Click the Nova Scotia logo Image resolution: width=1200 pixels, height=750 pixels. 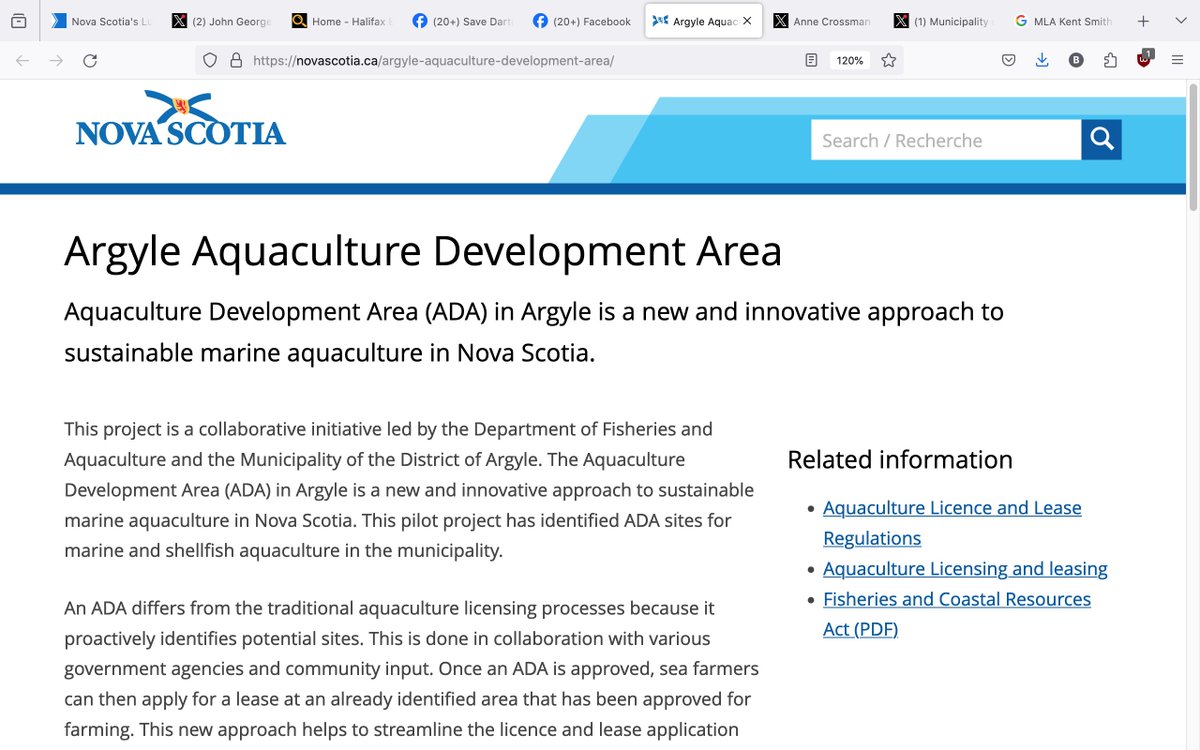(181, 118)
